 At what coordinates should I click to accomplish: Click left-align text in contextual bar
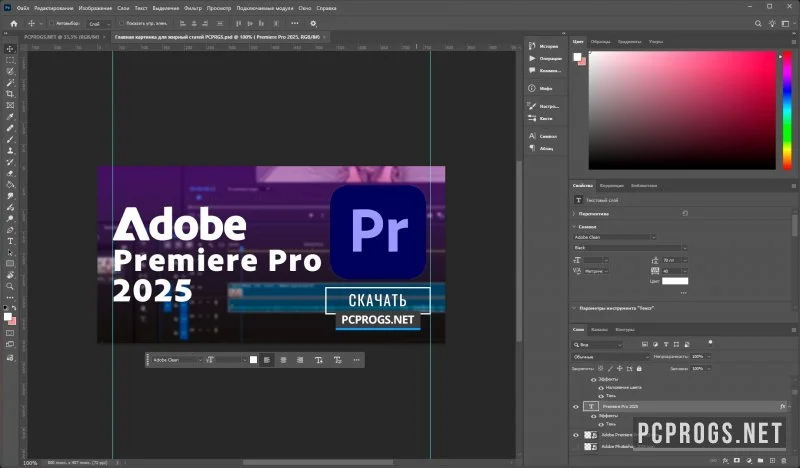[267, 360]
